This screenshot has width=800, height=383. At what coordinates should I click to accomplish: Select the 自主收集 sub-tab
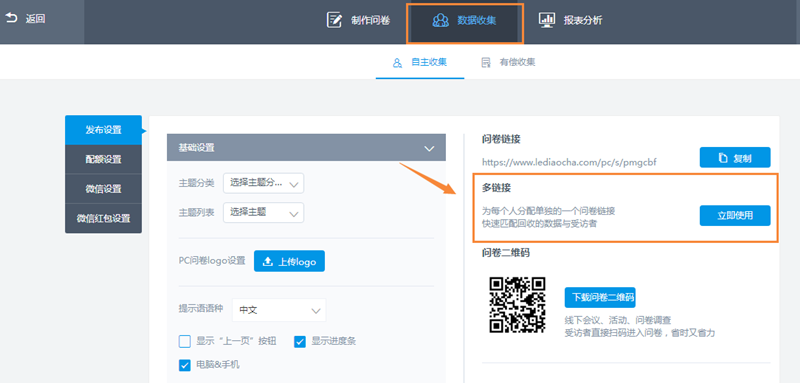point(420,63)
